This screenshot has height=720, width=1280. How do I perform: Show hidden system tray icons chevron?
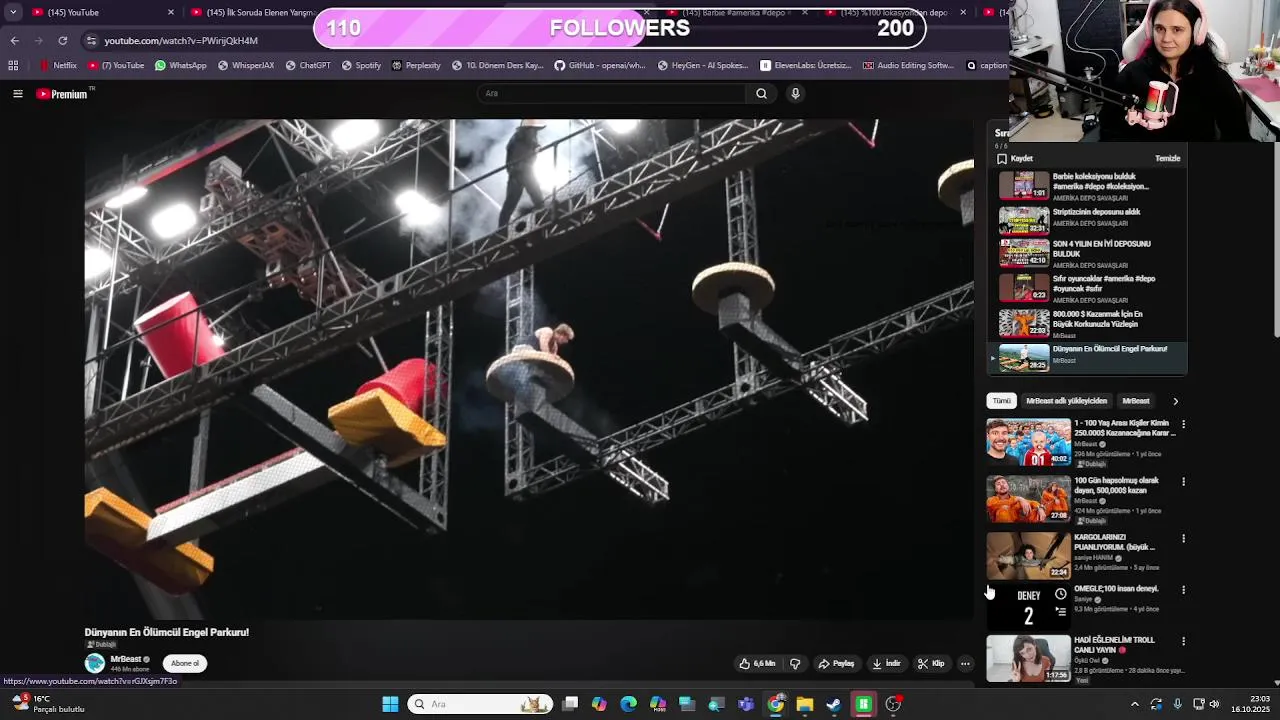[1134, 704]
